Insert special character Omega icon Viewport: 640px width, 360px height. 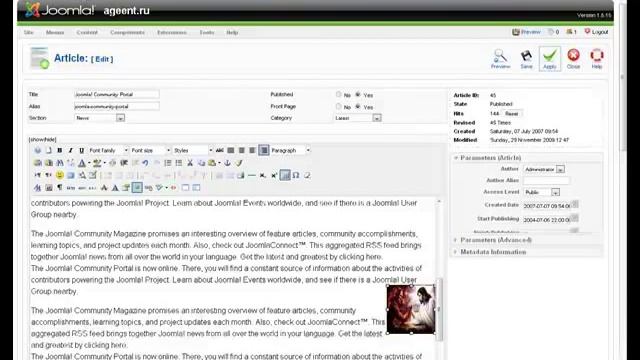pos(296,176)
